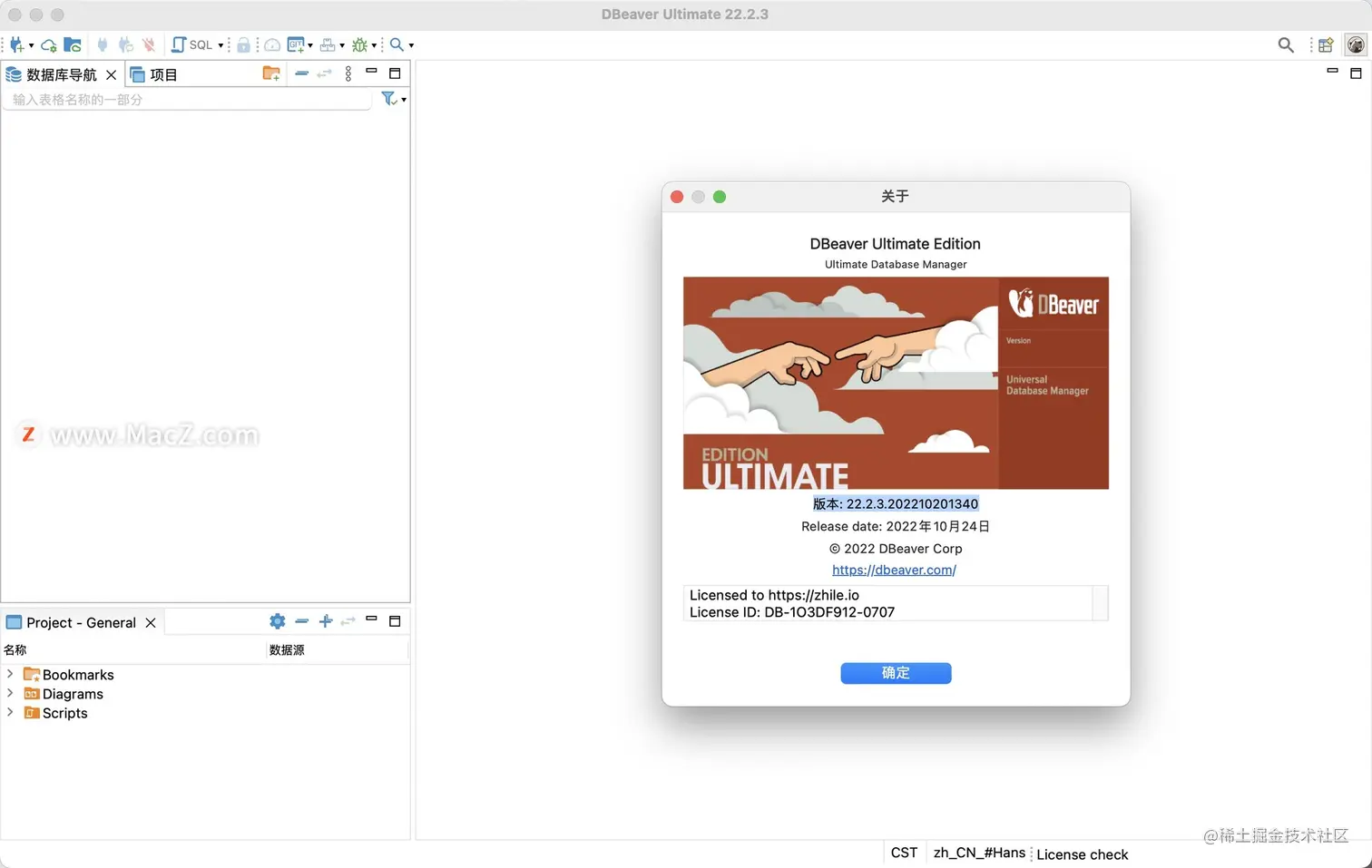The height and width of the screenshot is (868, 1372).
Task: Click the lock transaction mode icon
Action: tap(243, 44)
